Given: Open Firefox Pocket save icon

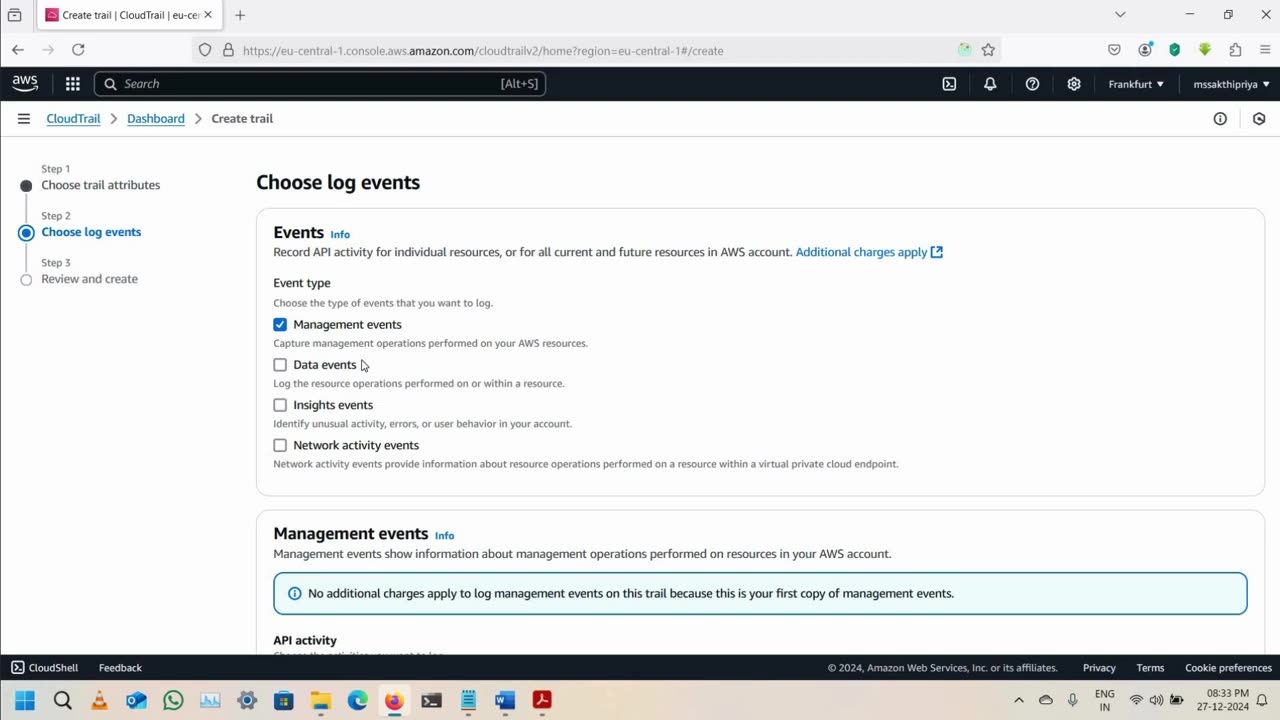Looking at the screenshot, I should (x=1114, y=50).
